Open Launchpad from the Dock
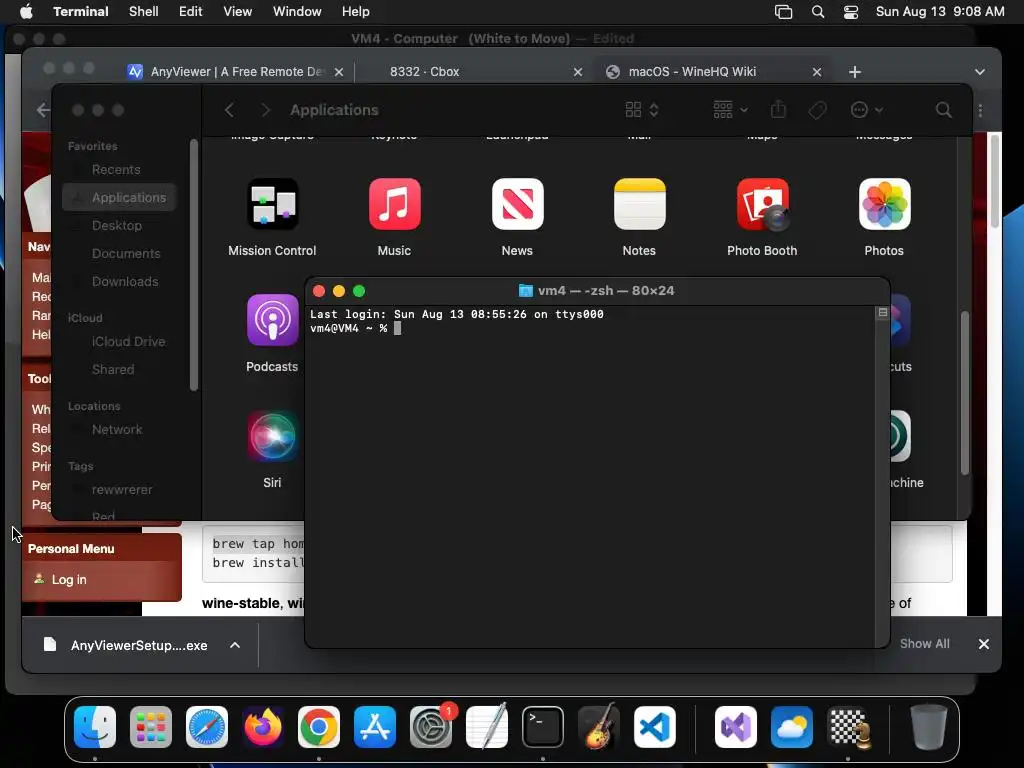Viewport: 1024px width, 768px height. pyautogui.click(x=151, y=727)
